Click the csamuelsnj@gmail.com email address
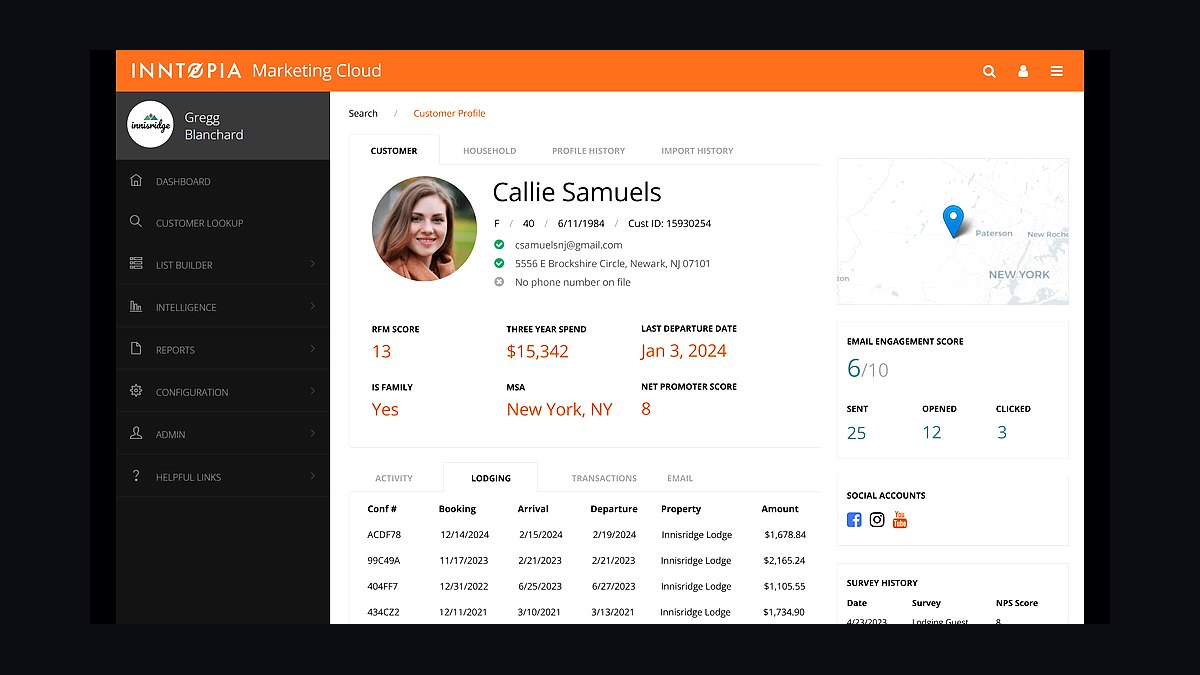The height and width of the screenshot is (675, 1200). point(568,245)
